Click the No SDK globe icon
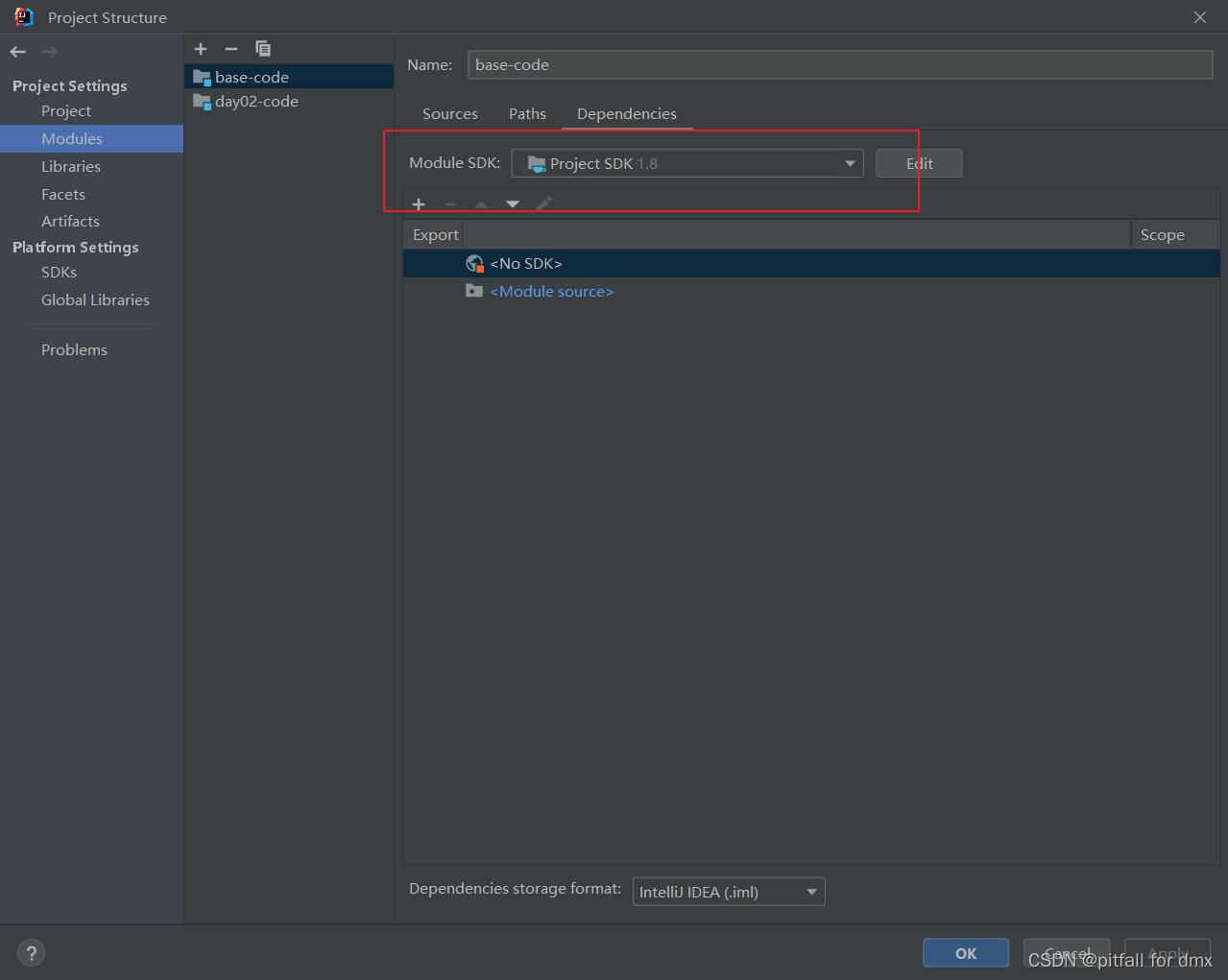The width and height of the screenshot is (1228, 980). coord(474,263)
